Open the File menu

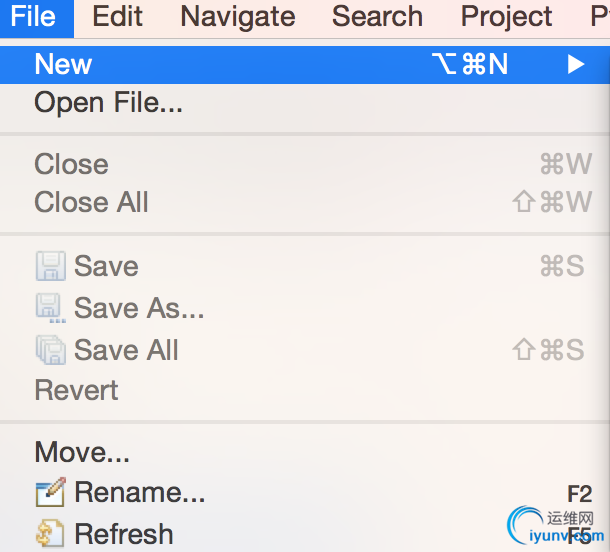(x=37, y=18)
